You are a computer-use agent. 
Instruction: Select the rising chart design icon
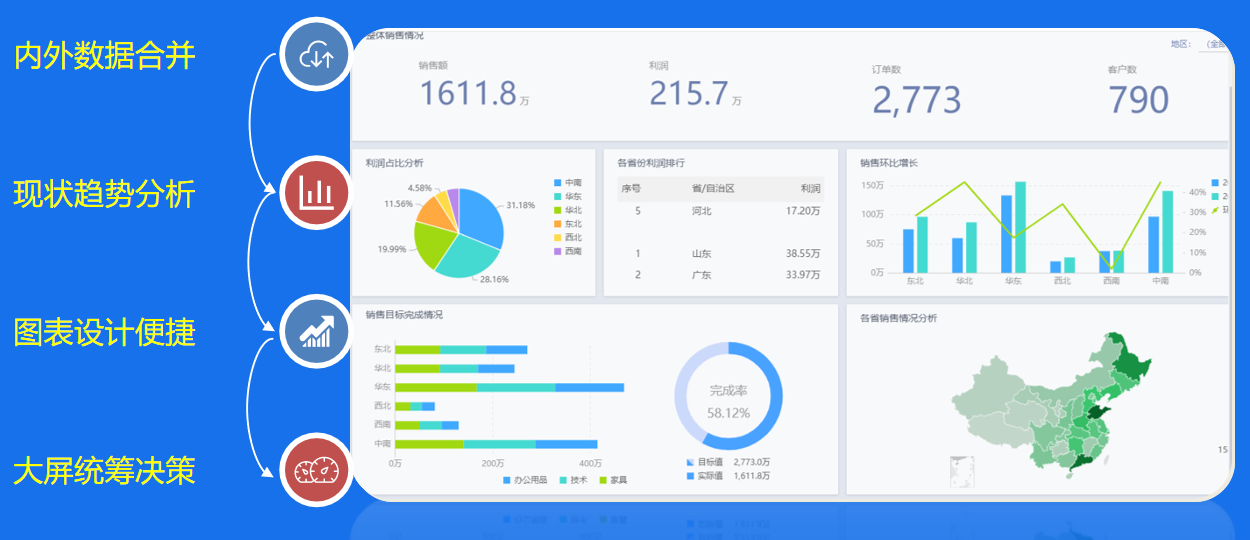[x=316, y=330]
